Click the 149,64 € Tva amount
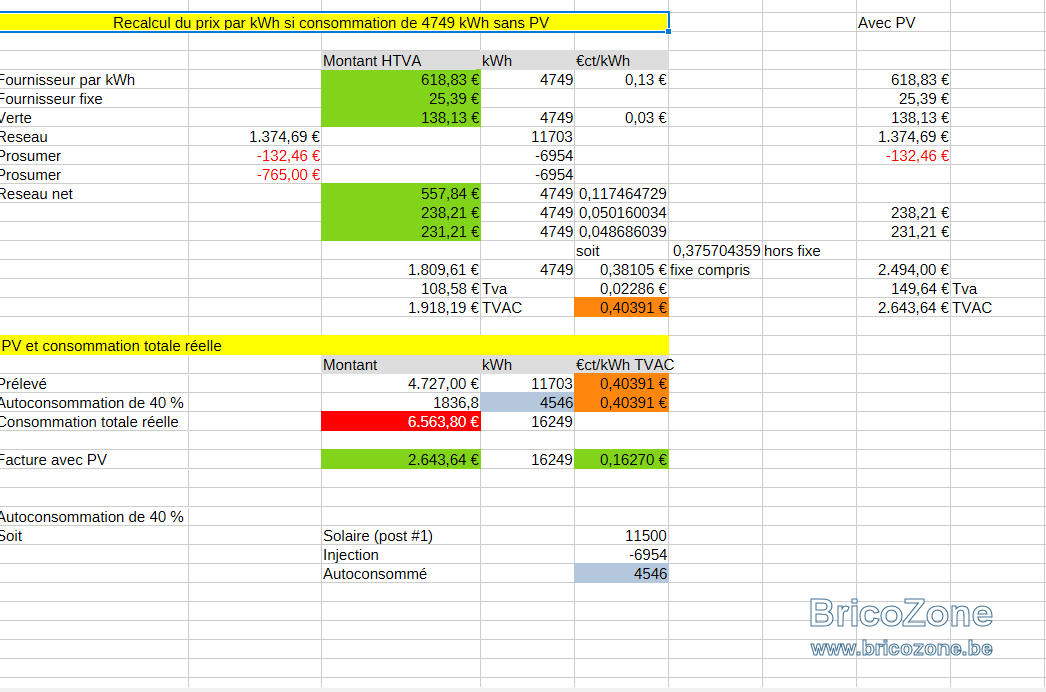The image size is (1046, 692). 903,289
